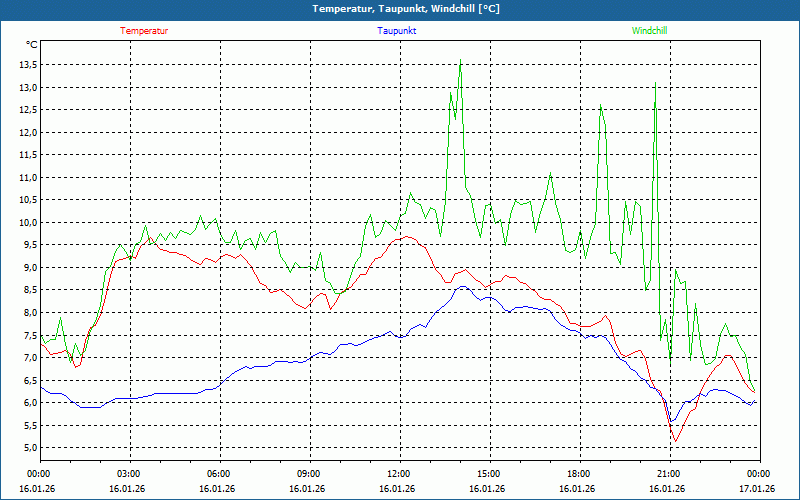The height and width of the screenshot is (500, 800).
Task: Click the y-axis value '9,0'
Action: (30, 267)
